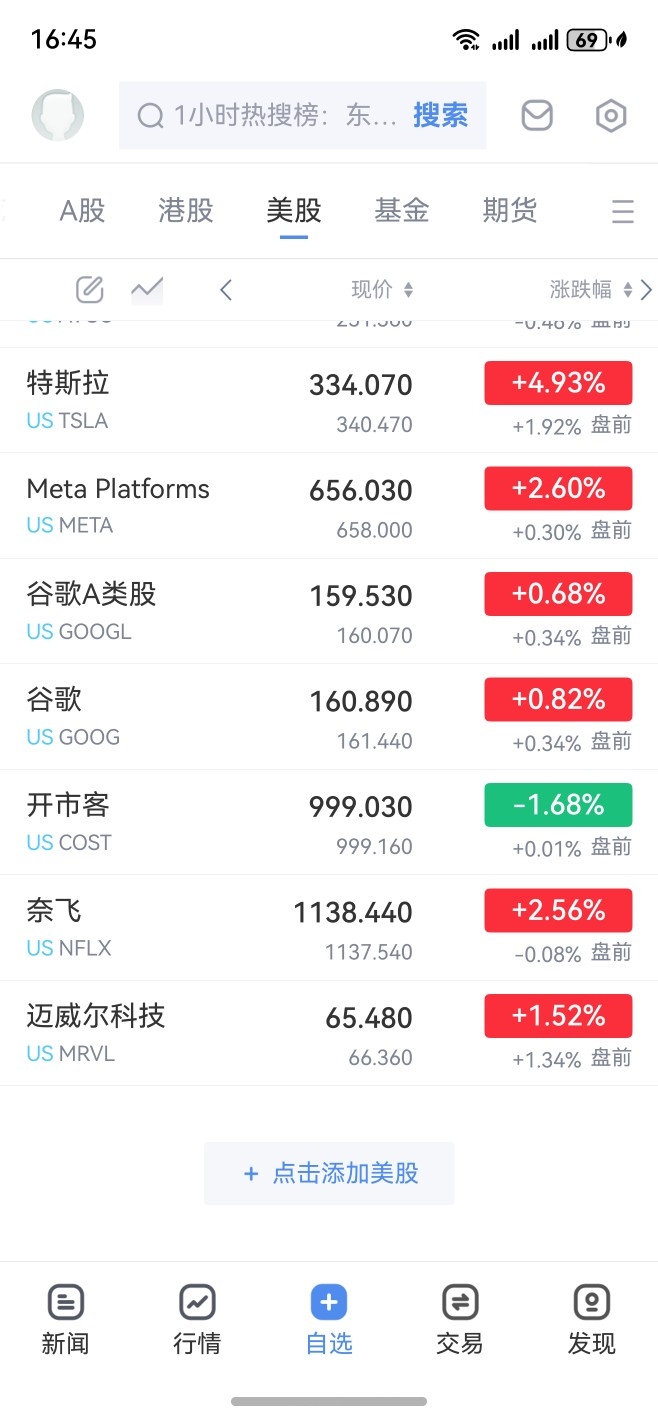The image size is (658, 1416).
Task: Open the 交易 trade icon
Action: [460, 1320]
